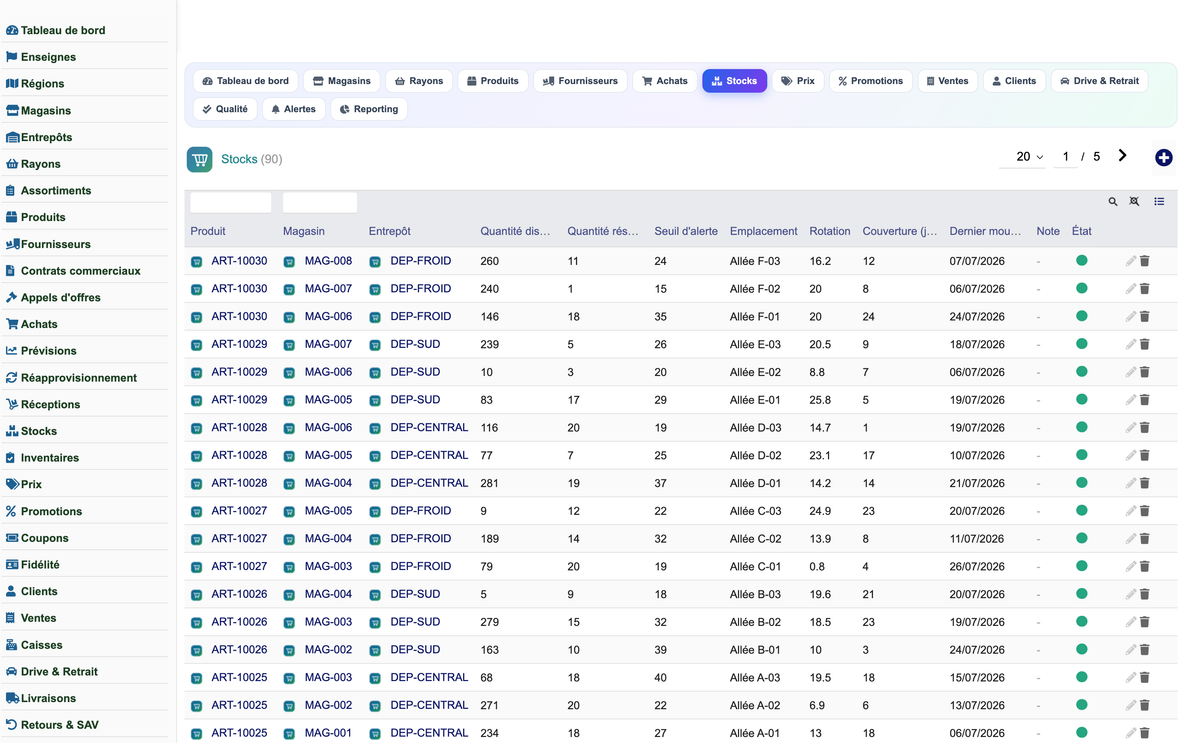Sort by the Rotation column header
The width and height of the screenshot is (1200, 743).
click(x=830, y=231)
